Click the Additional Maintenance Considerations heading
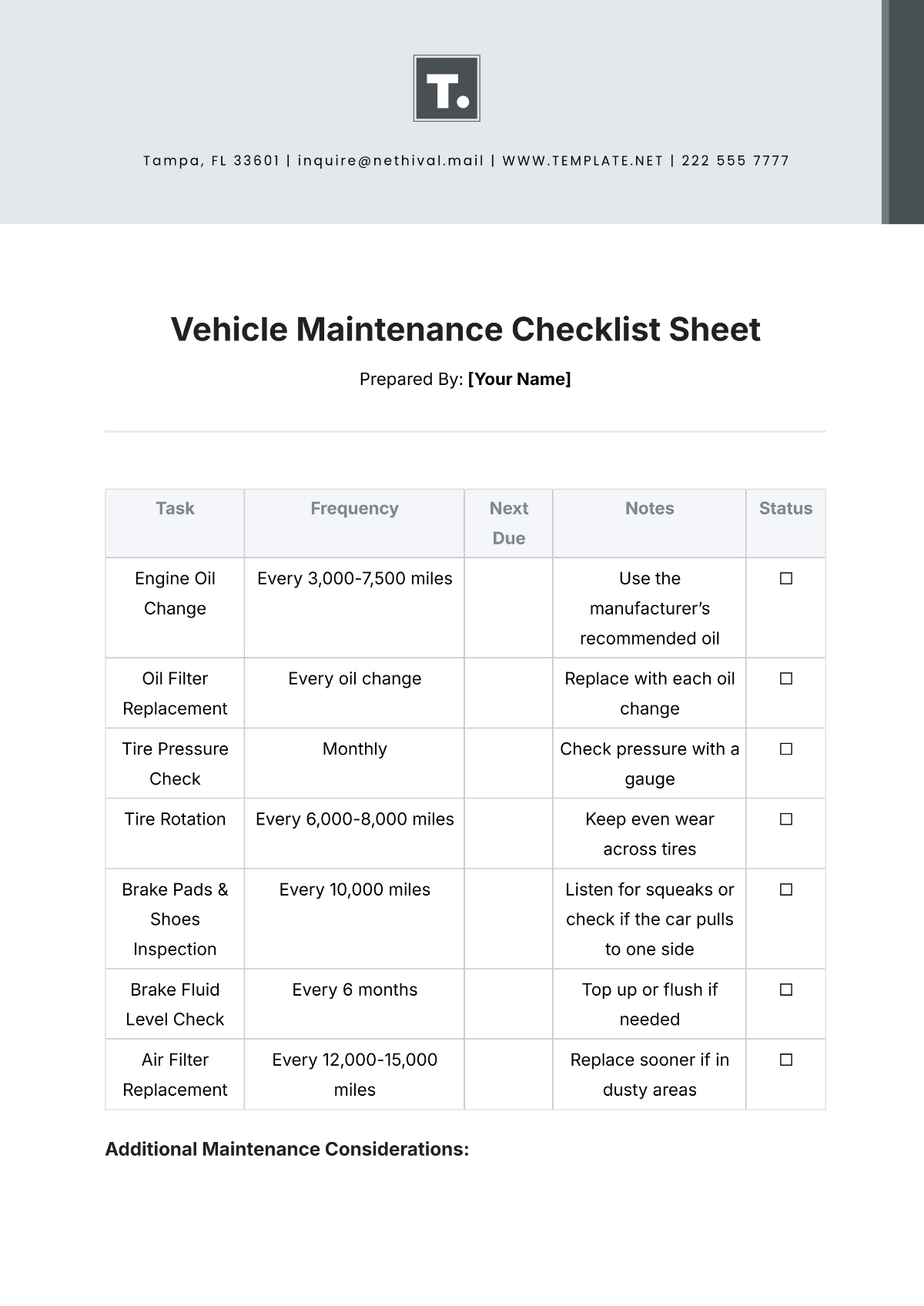Viewport: 924px width, 1306px height. [286, 1149]
